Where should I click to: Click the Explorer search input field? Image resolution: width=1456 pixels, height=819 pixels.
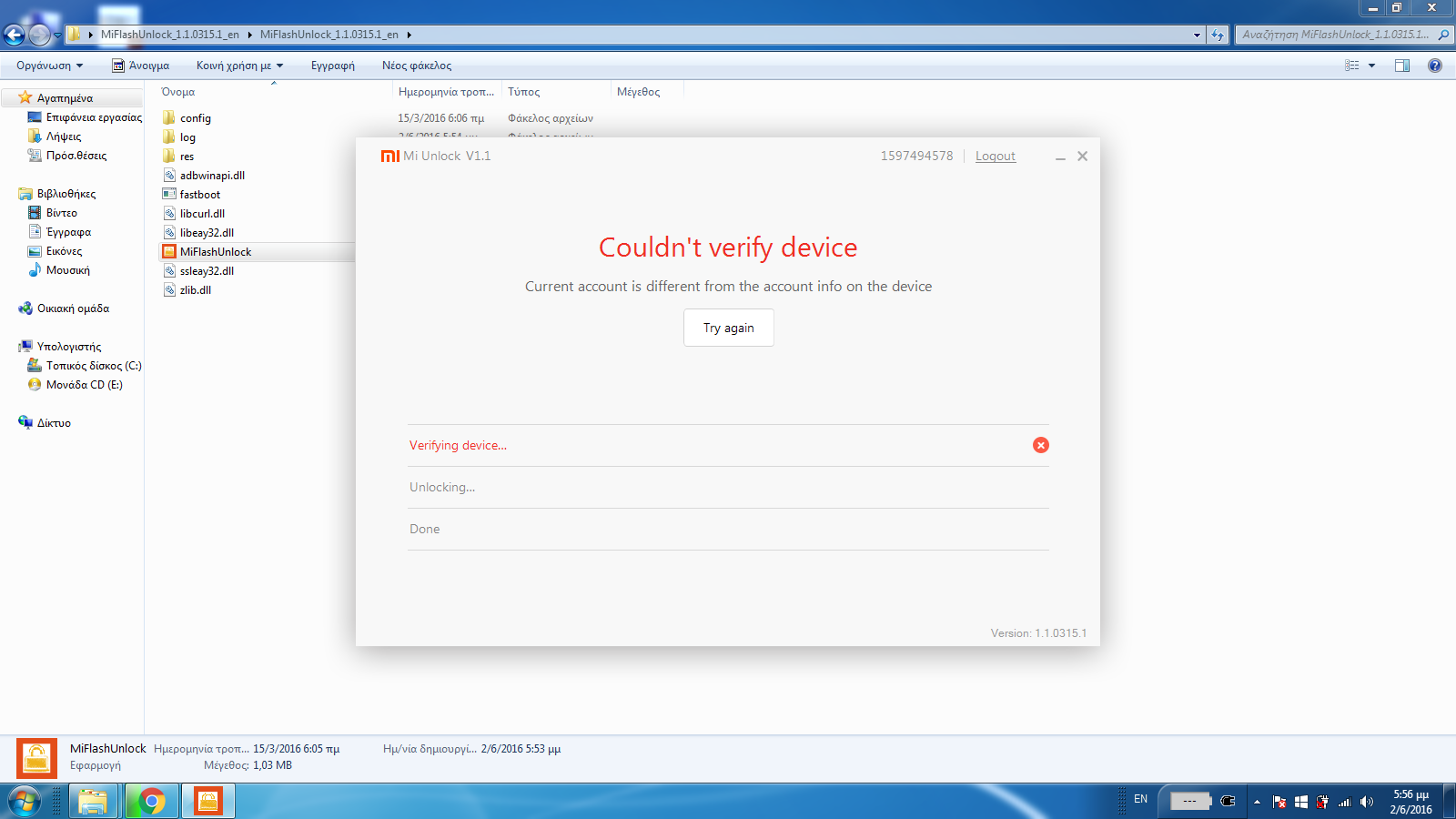1333,35
